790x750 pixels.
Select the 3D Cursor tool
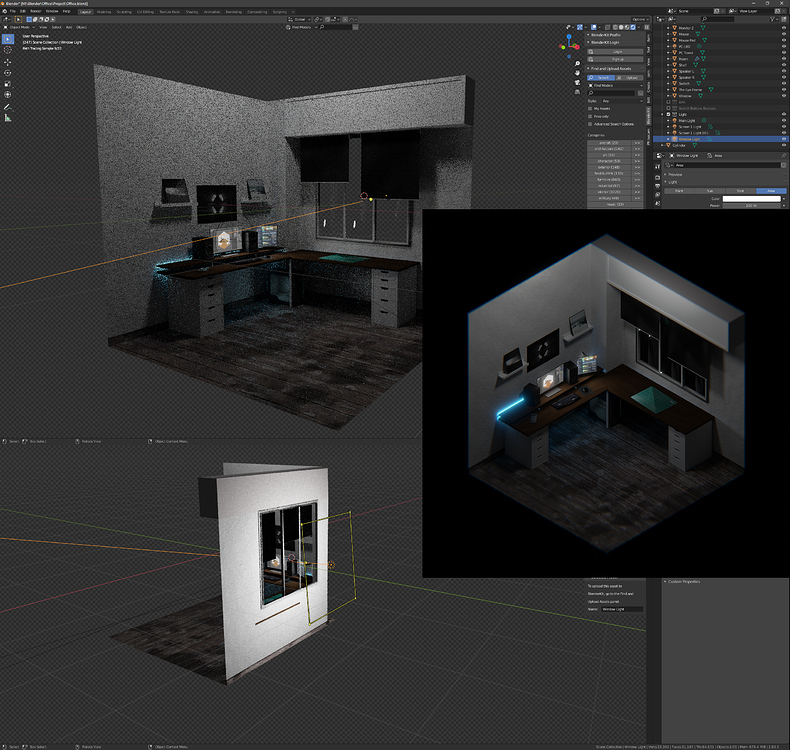pyautogui.click(x=8, y=50)
